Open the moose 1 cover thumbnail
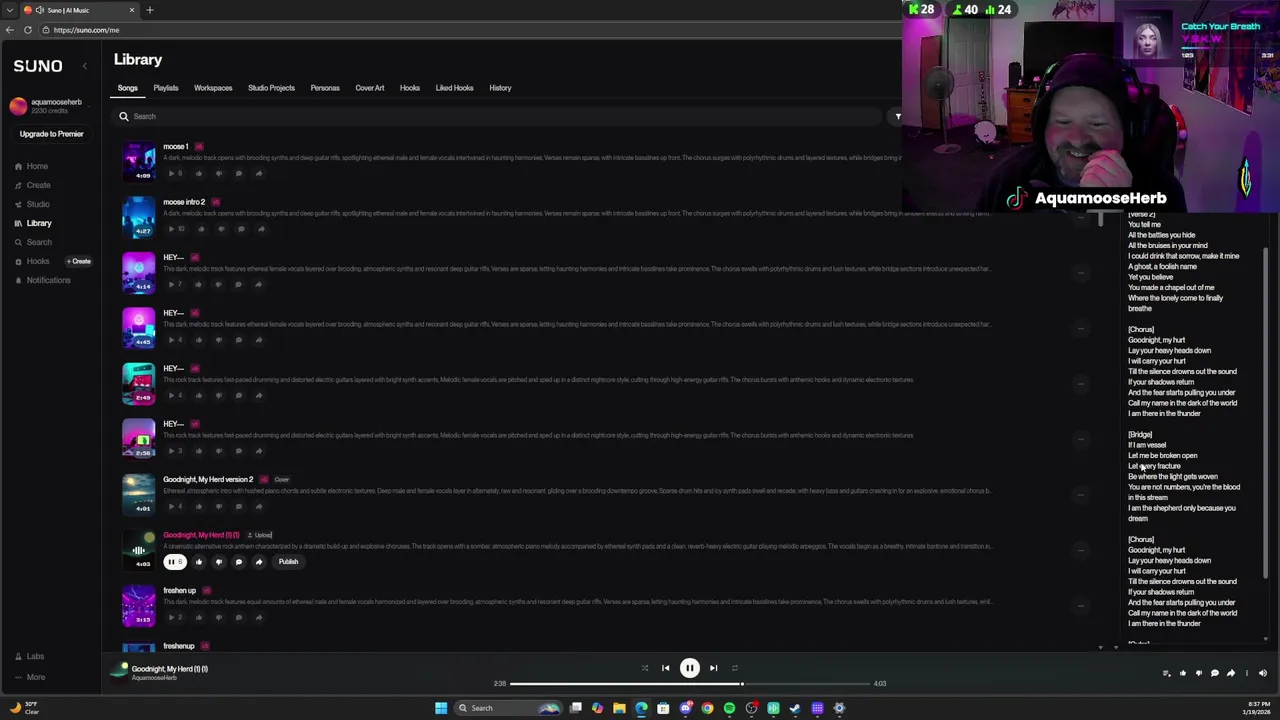The image size is (1280, 720). pyautogui.click(x=139, y=162)
